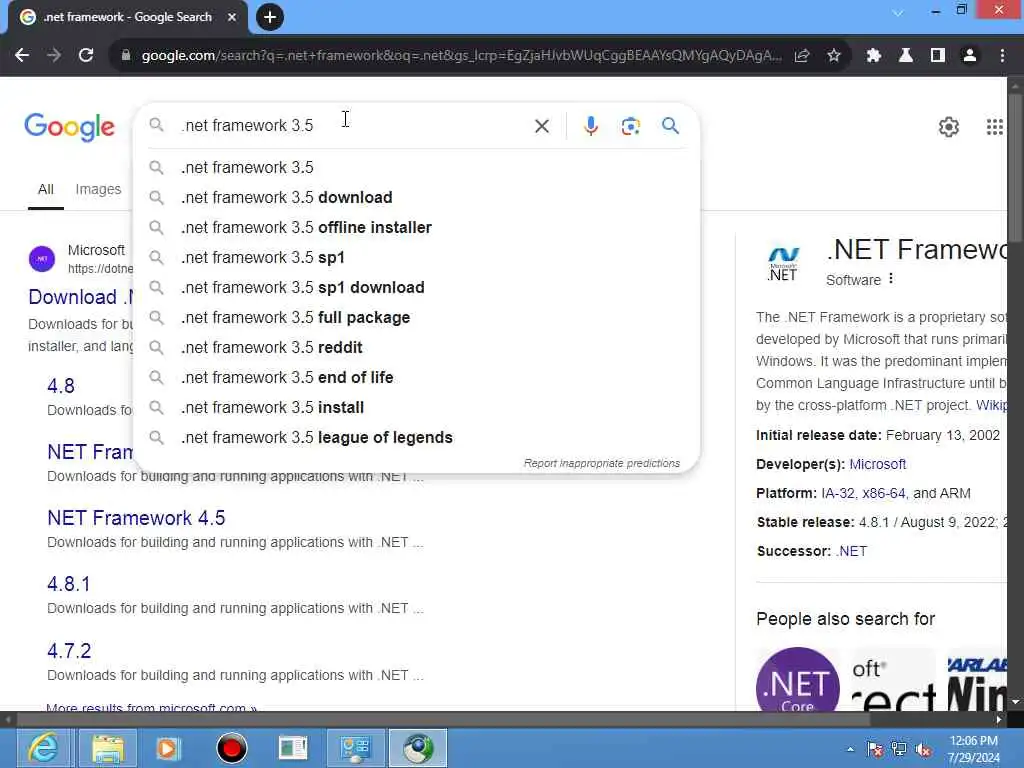The width and height of the screenshot is (1024, 768).
Task: Select suggestion '.net framework 3.5 download'
Action: [x=416, y=197]
